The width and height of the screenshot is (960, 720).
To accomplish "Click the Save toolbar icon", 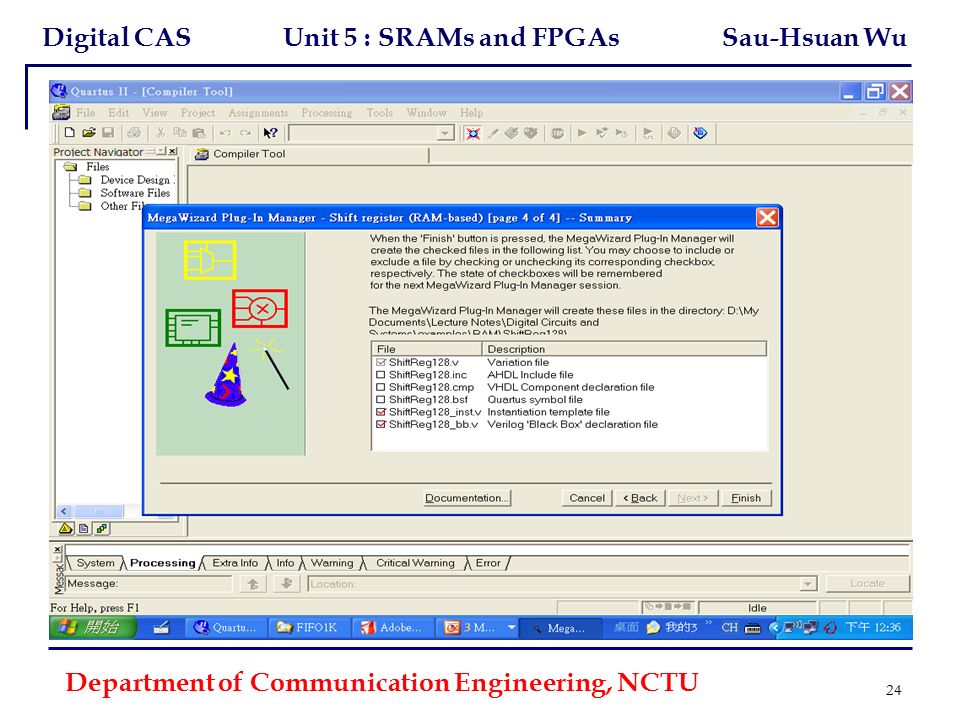I will (x=108, y=133).
